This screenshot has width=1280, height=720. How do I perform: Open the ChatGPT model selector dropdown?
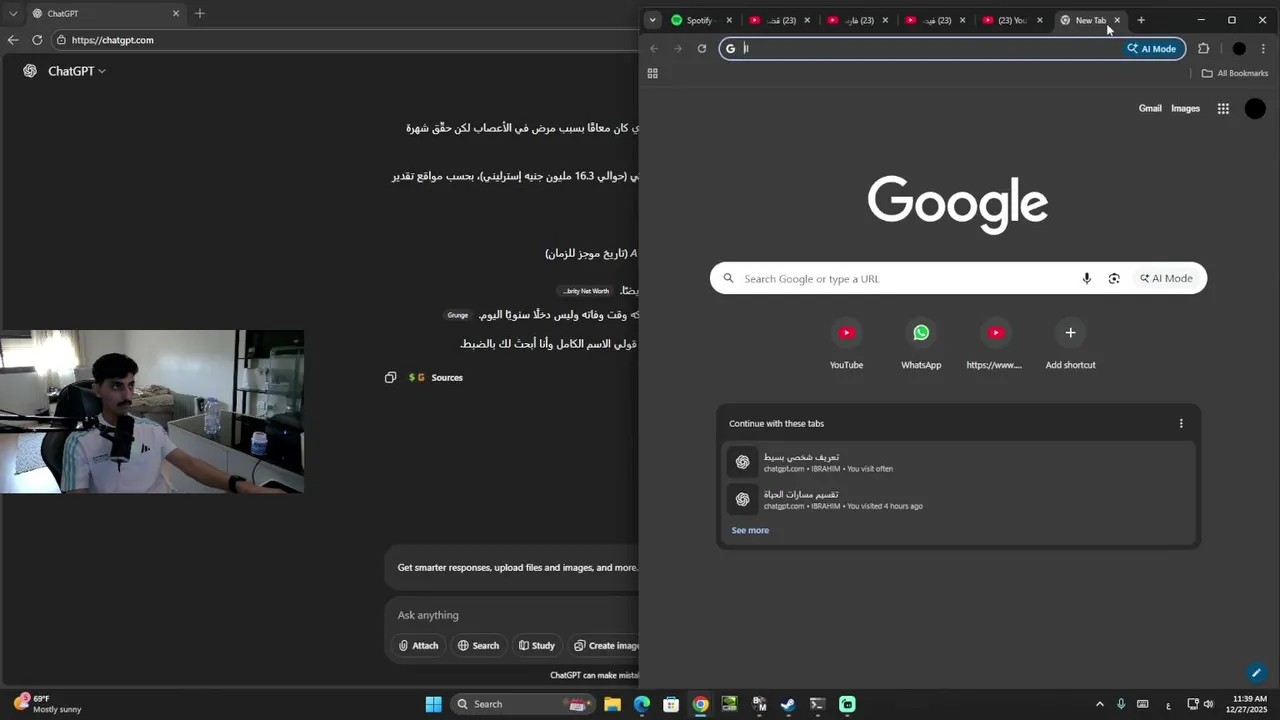click(76, 71)
